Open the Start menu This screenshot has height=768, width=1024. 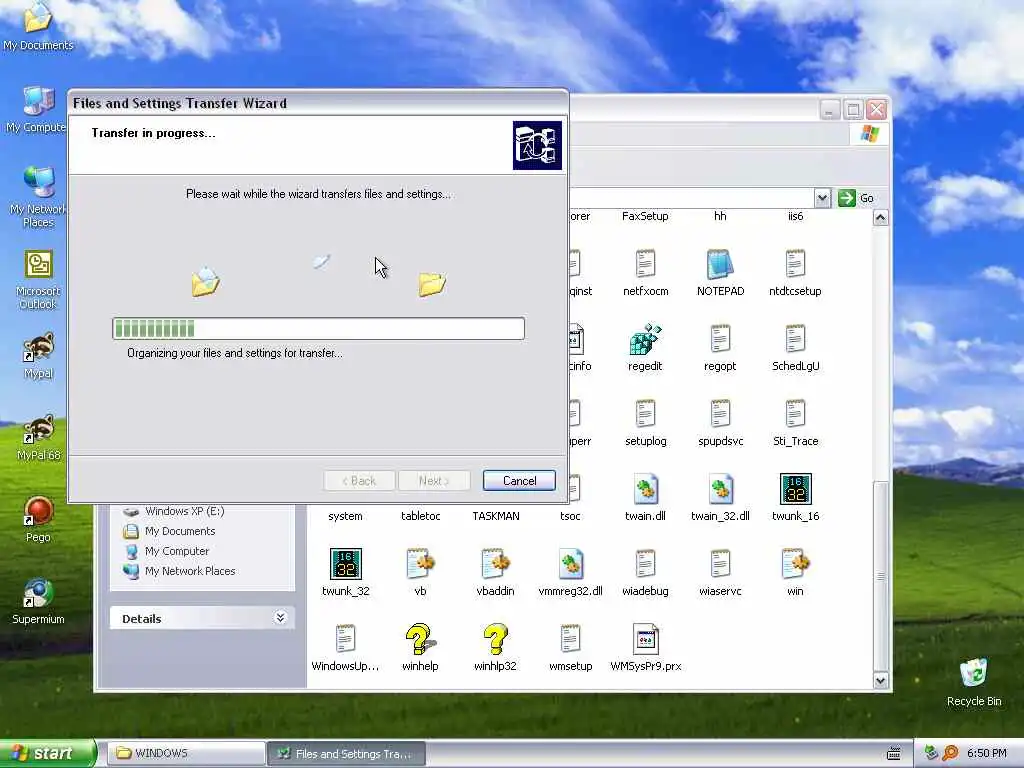coord(47,753)
